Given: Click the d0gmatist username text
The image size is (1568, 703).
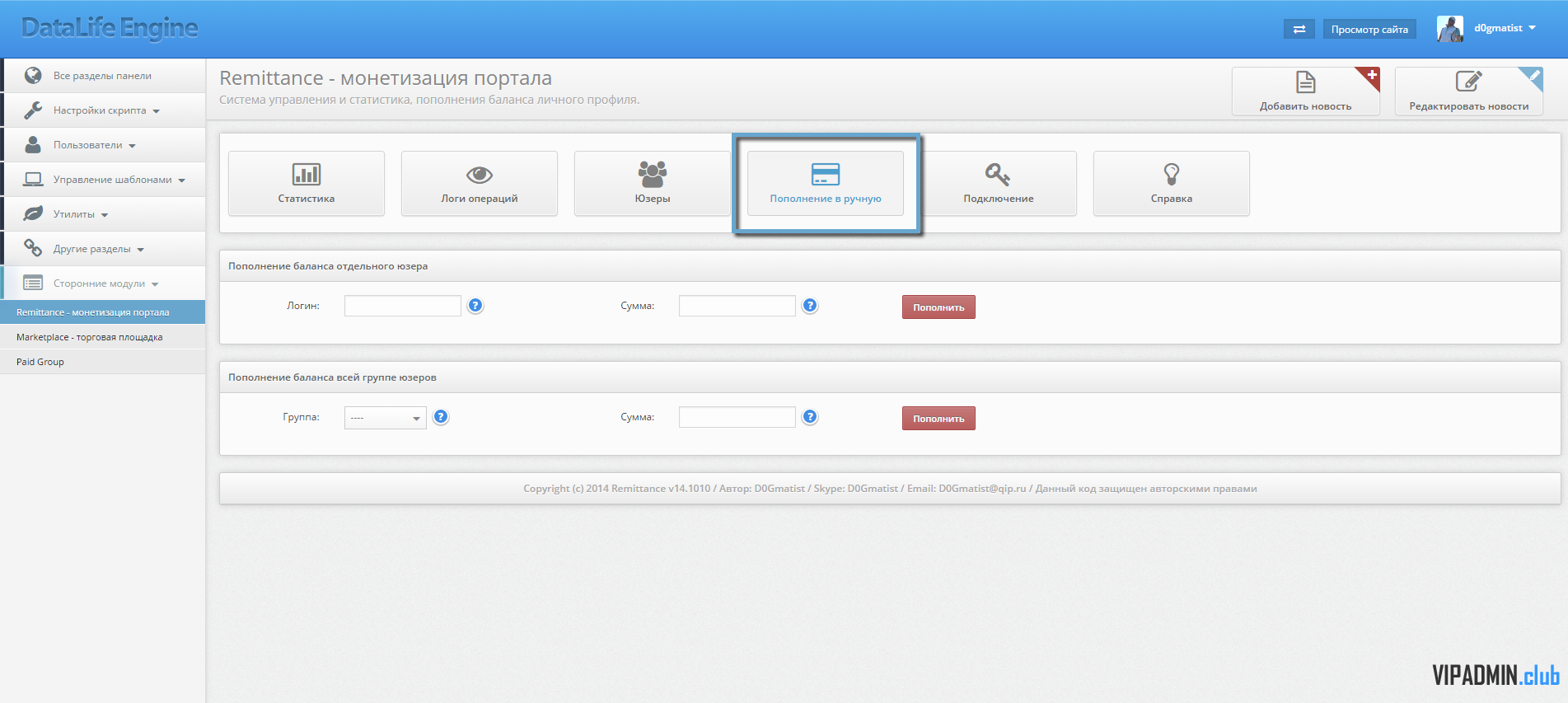Looking at the screenshot, I should click(x=1498, y=28).
